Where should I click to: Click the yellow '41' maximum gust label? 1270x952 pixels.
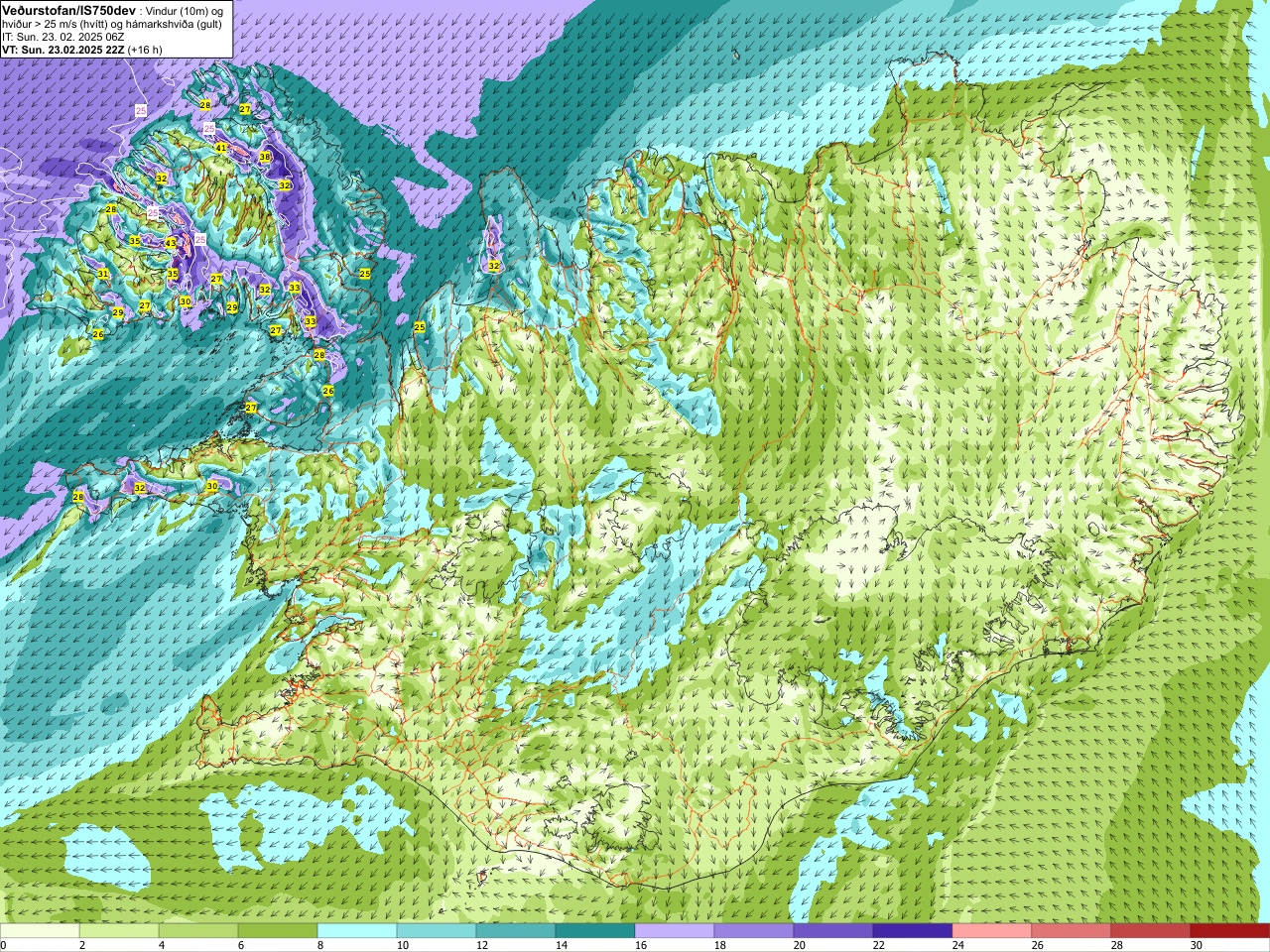(221, 148)
